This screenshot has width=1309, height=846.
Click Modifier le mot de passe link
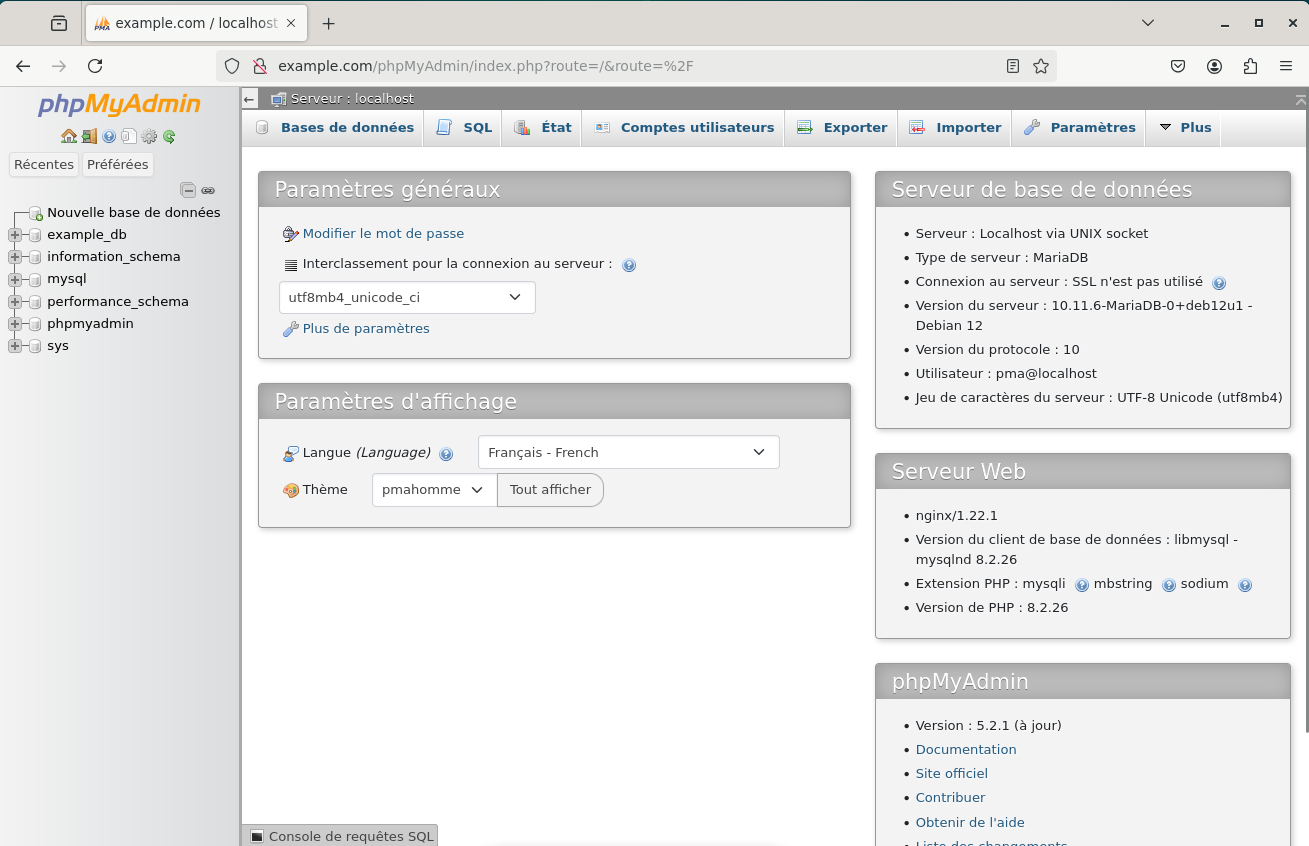tap(383, 234)
